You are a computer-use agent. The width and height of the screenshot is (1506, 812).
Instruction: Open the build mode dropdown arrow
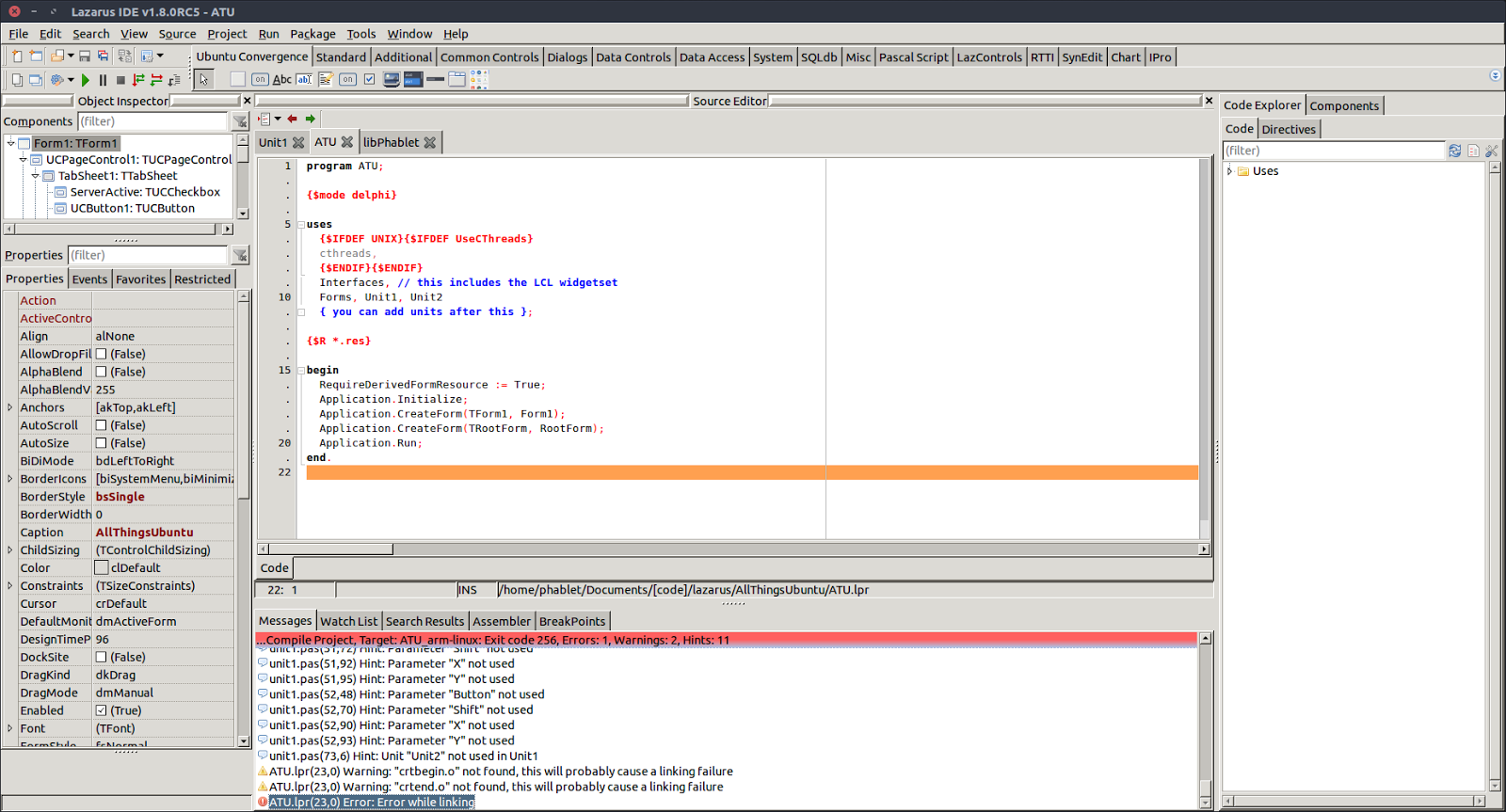pyautogui.click(x=71, y=80)
